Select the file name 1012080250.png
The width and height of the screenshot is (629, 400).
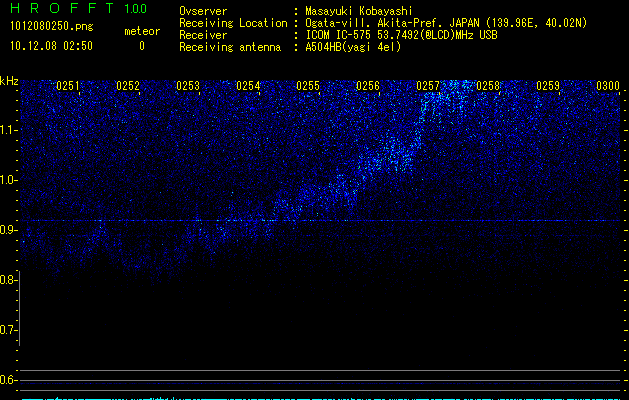click(52, 27)
